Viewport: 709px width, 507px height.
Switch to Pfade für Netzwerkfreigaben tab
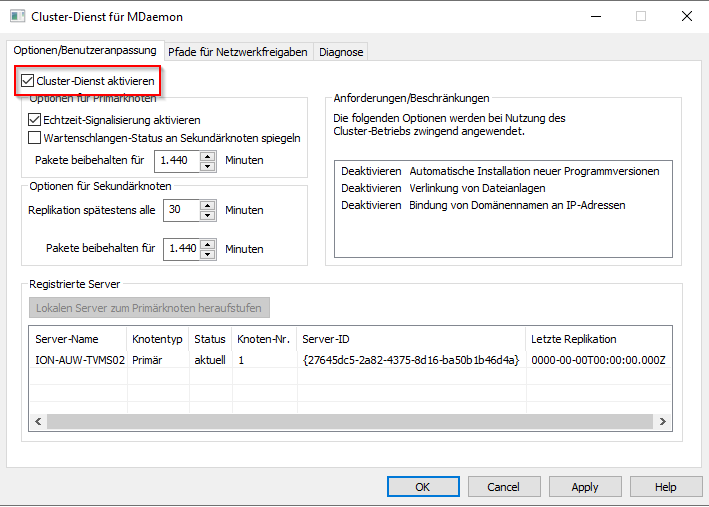point(239,51)
